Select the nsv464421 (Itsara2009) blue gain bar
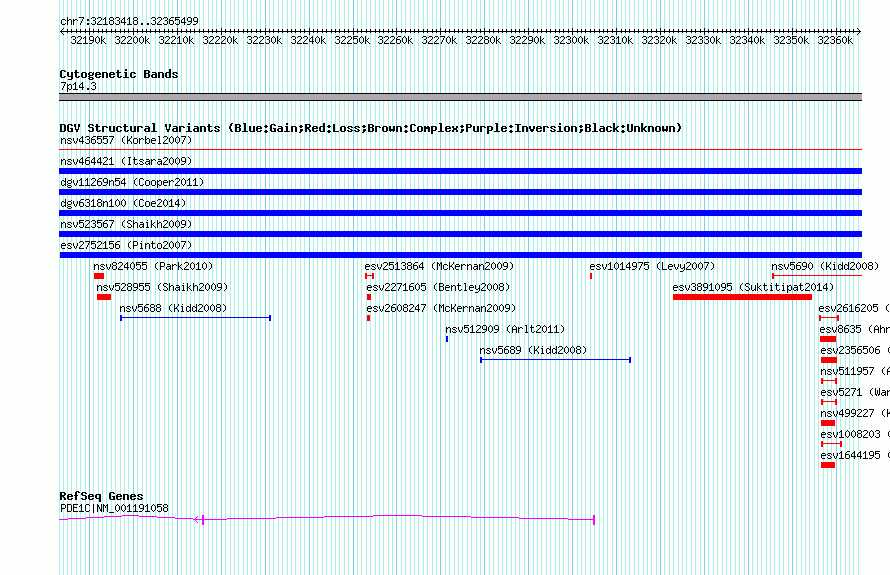The image size is (890, 575). [x=460, y=171]
